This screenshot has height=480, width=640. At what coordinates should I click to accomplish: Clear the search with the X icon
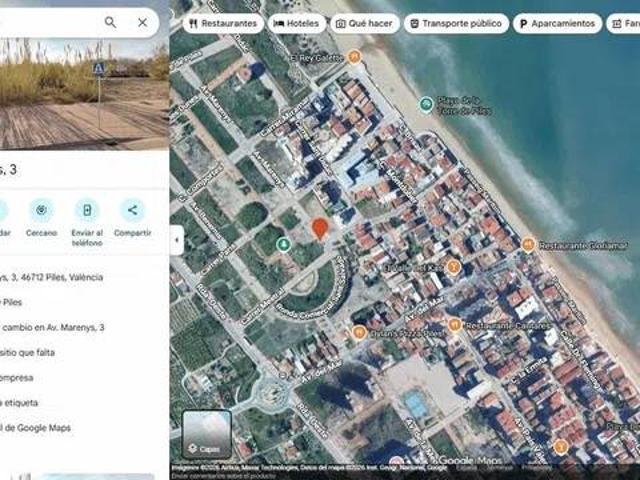142,22
